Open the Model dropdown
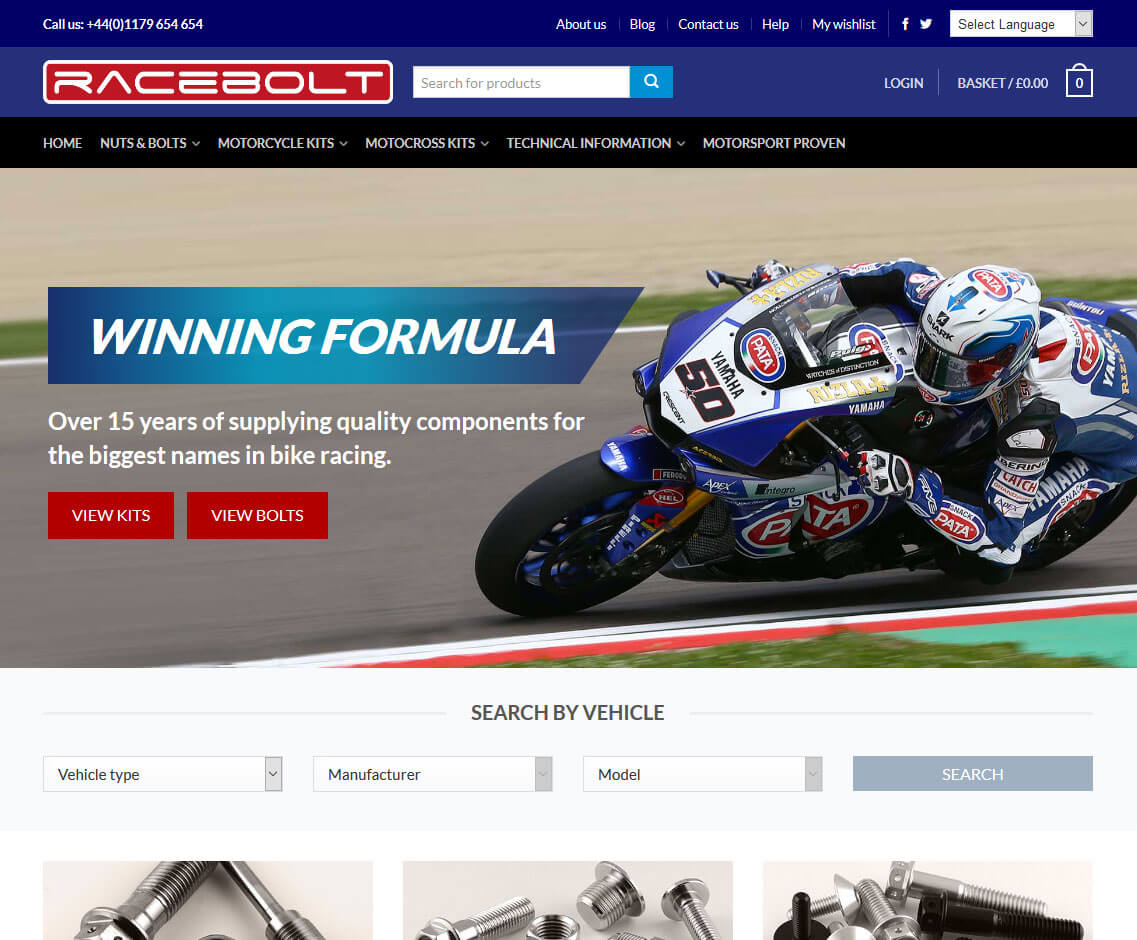 (x=702, y=774)
